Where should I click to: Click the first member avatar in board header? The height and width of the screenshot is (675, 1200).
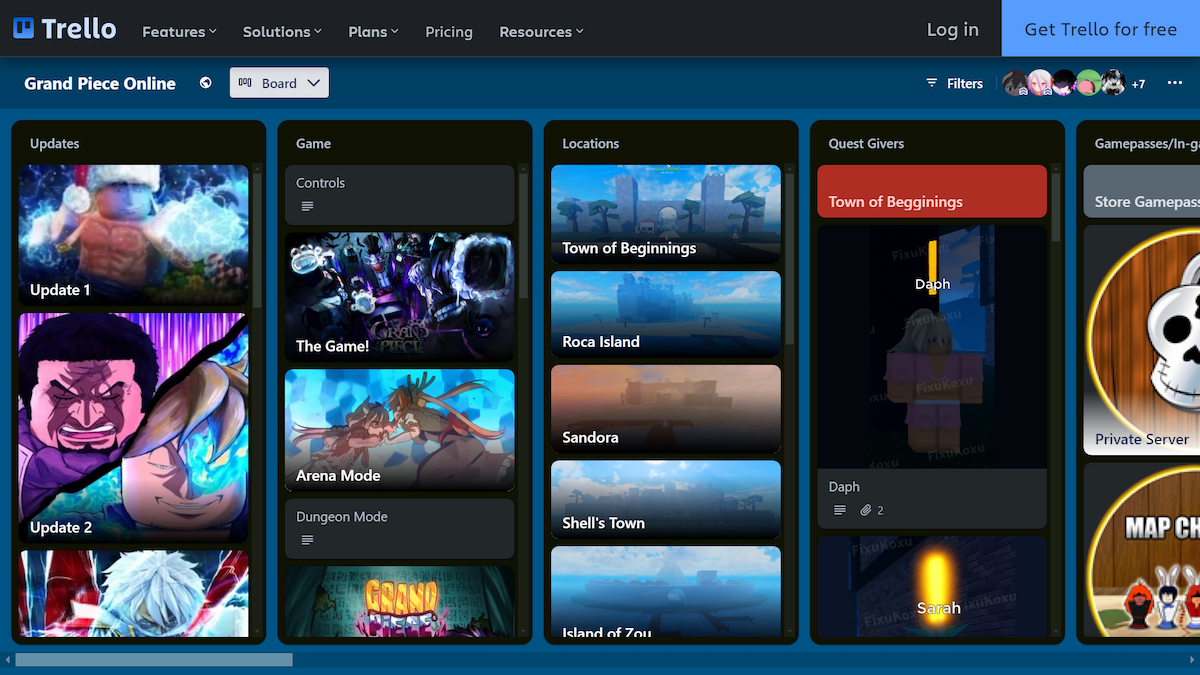click(x=1014, y=84)
